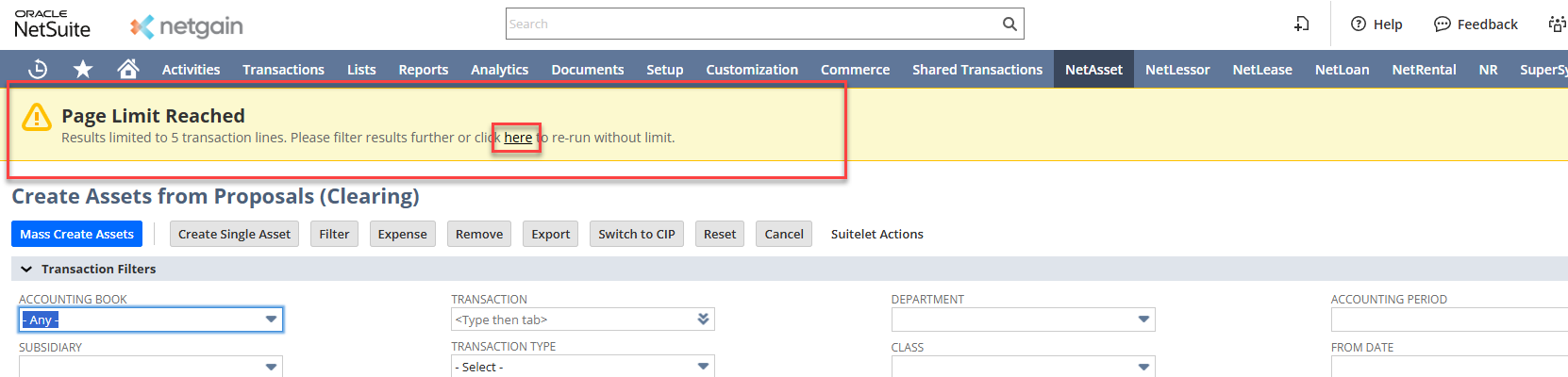This screenshot has height=377, width=1568.
Task: Focus the global Search field
Action: (x=753, y=24)
